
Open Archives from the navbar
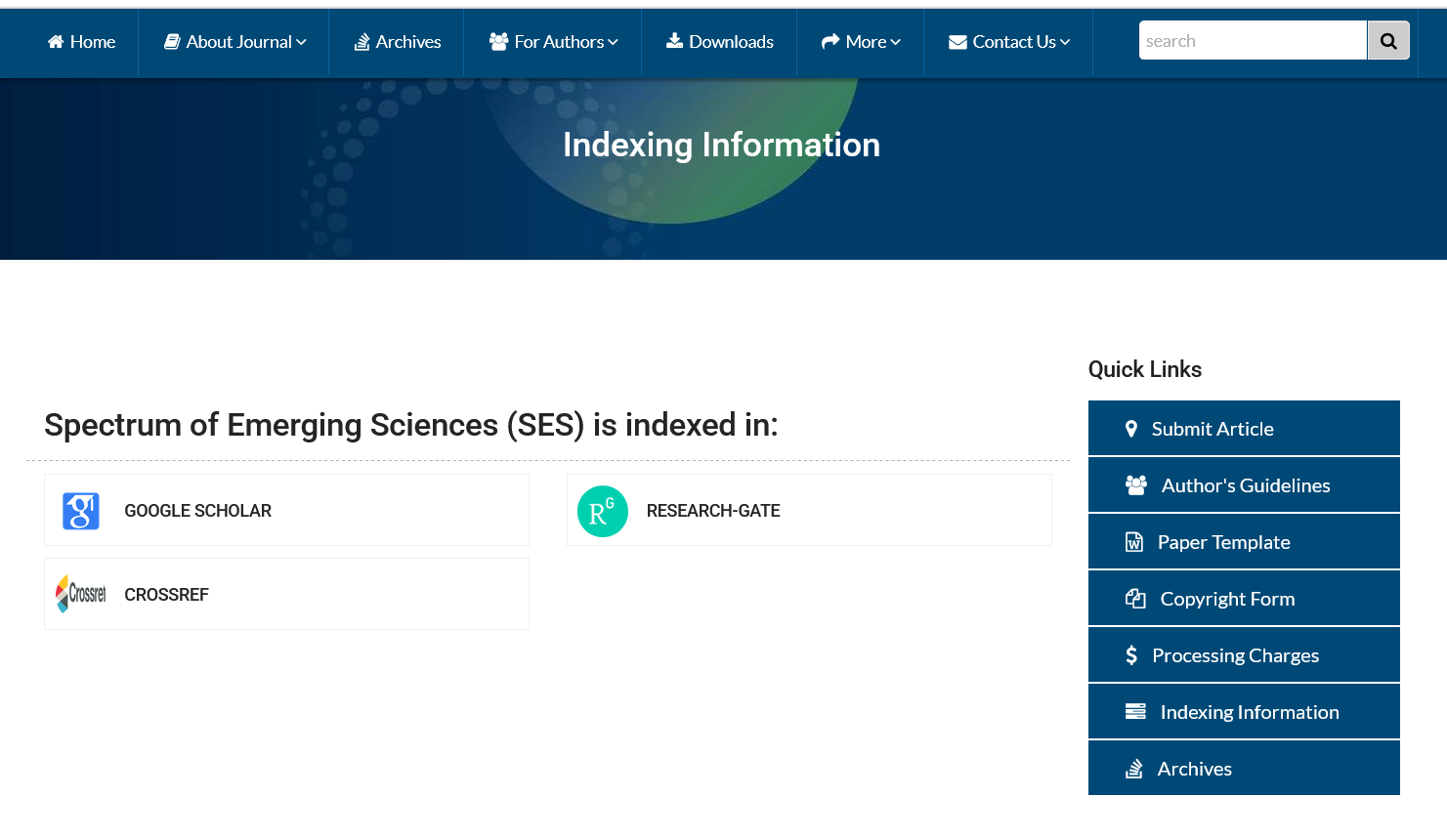(x=397, y=42)
